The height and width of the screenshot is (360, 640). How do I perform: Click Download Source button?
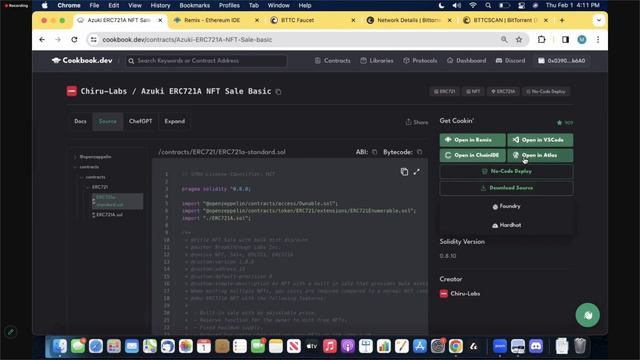506,188
